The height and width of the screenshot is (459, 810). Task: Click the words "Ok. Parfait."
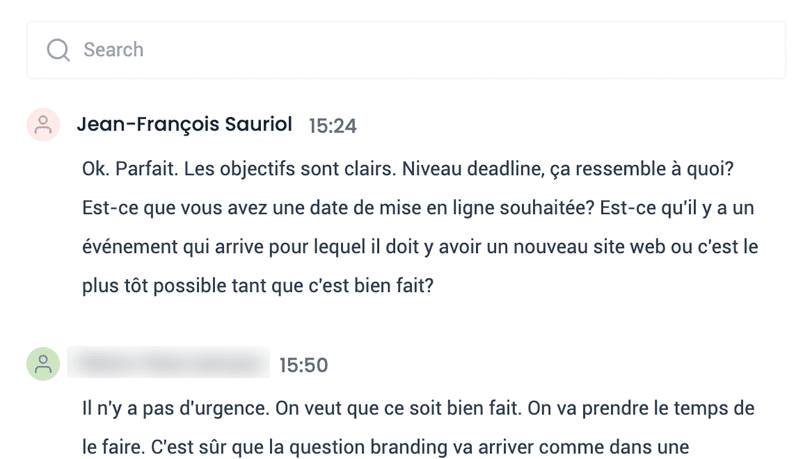tap(126, 168)
